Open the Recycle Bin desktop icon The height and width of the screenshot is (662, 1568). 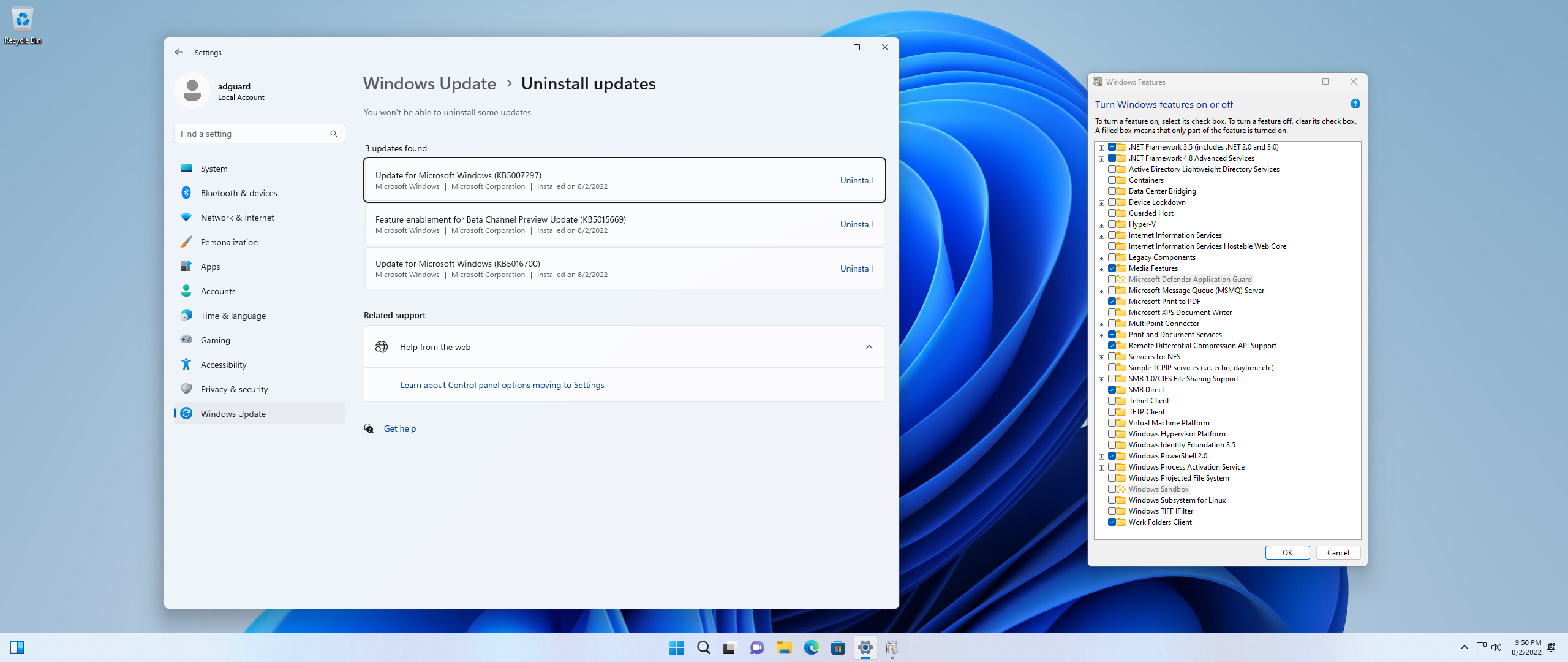22,25
